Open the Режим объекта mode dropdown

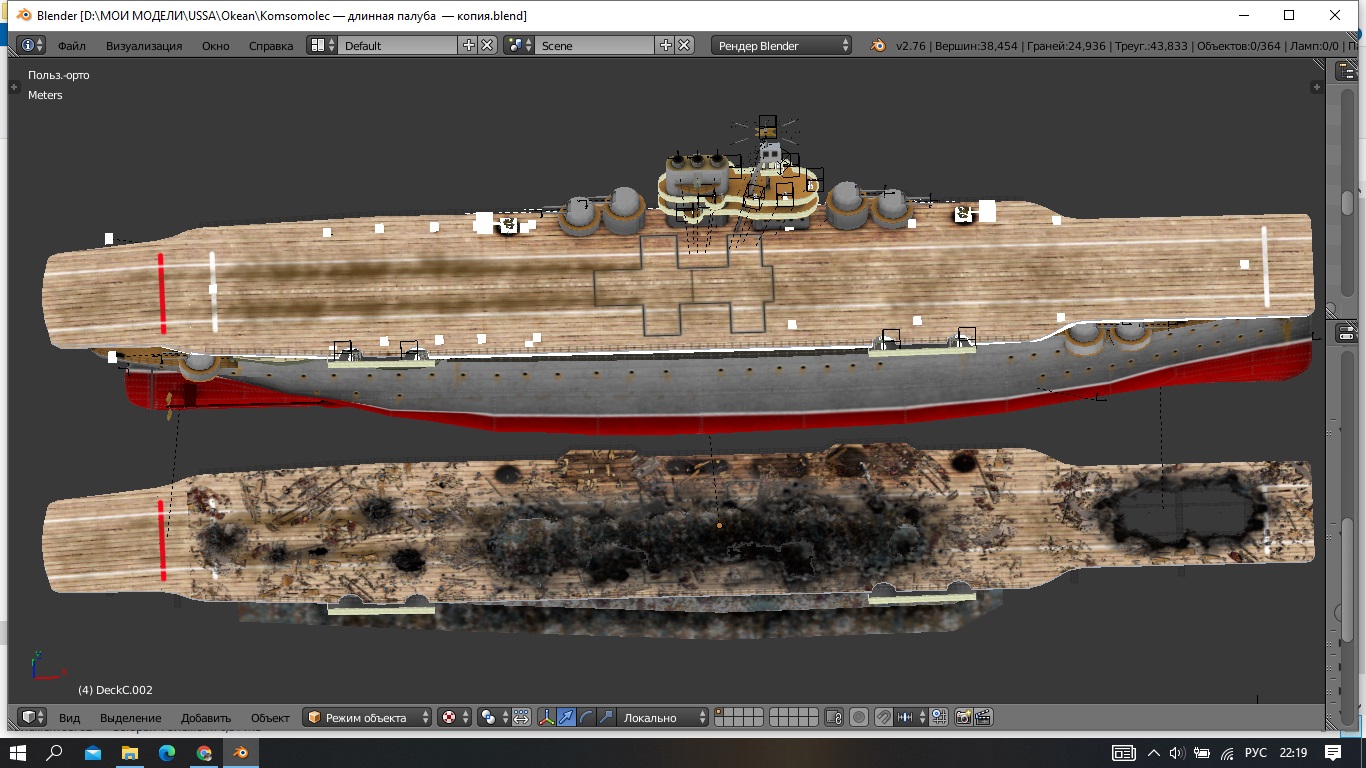coord(367,717)
